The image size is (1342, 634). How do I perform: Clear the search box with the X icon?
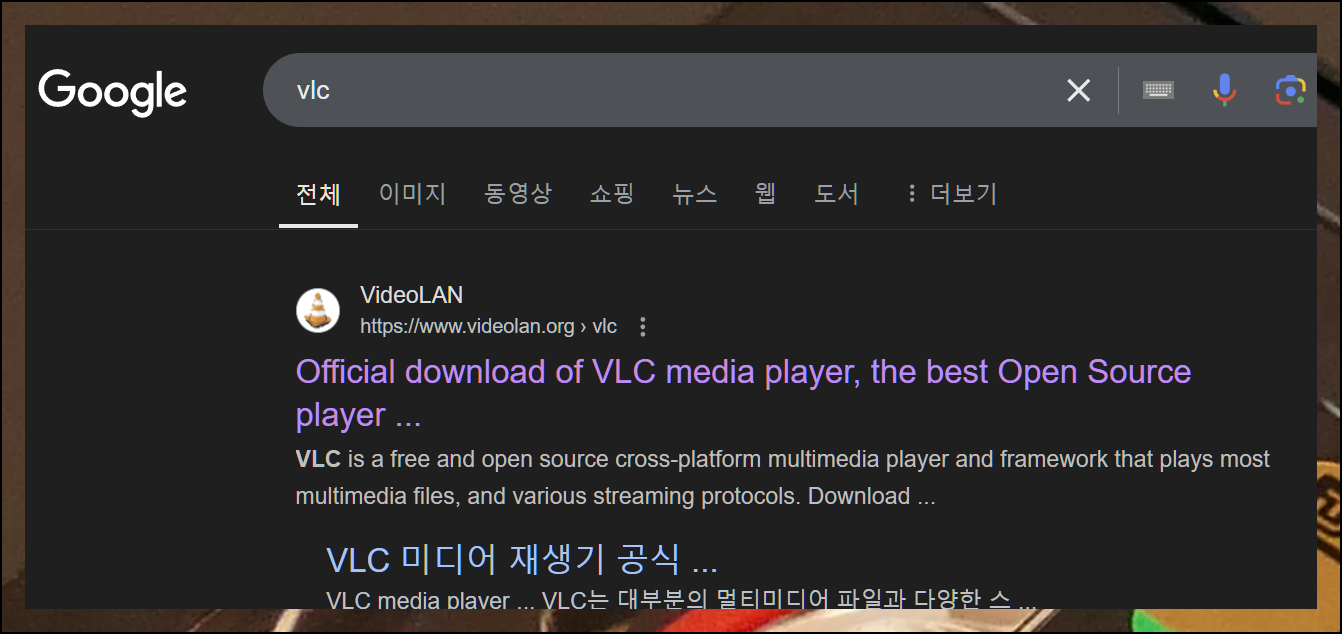coord(1078,91)
